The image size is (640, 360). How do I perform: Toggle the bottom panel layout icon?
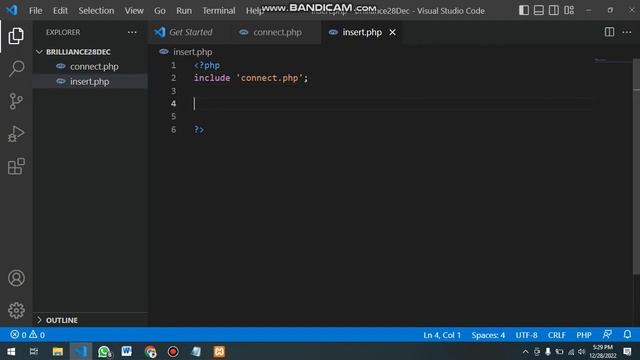pos(539,10)
